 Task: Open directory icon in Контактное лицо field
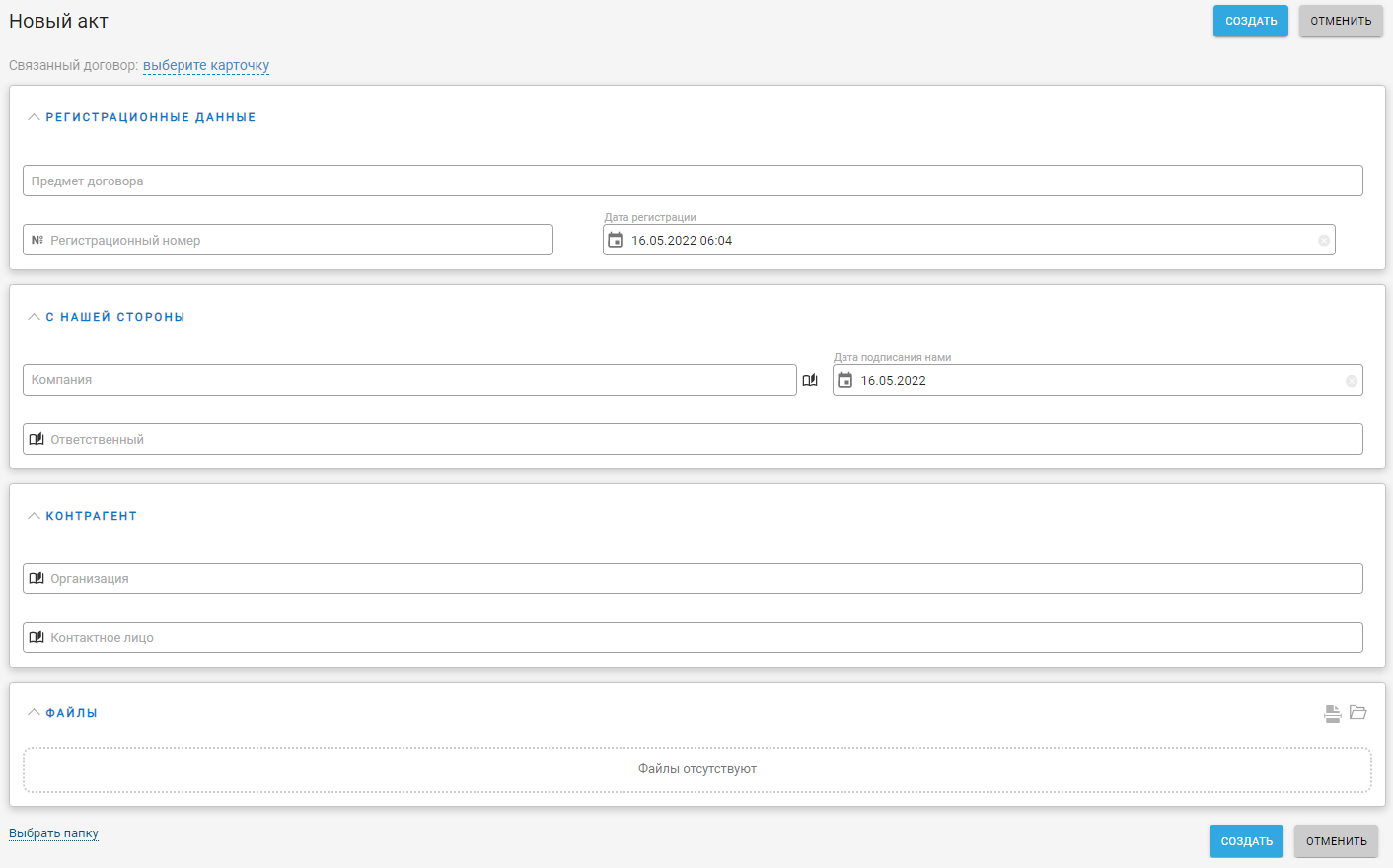point(37,637)
